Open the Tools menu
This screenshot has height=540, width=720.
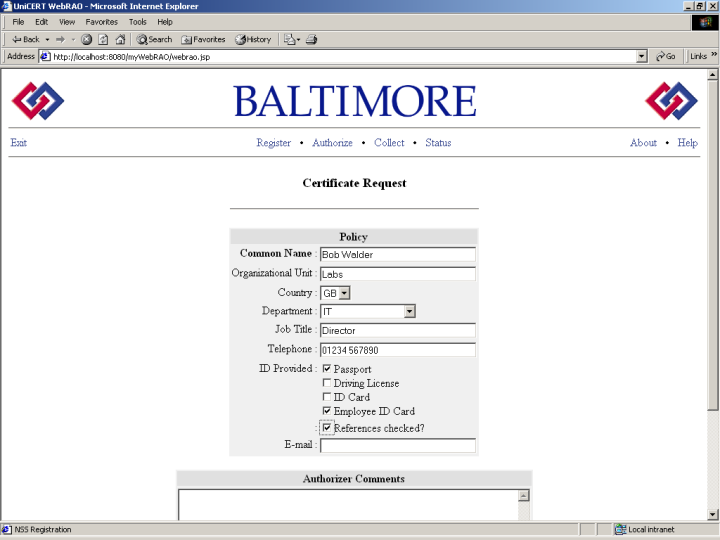tap(137, 22)
